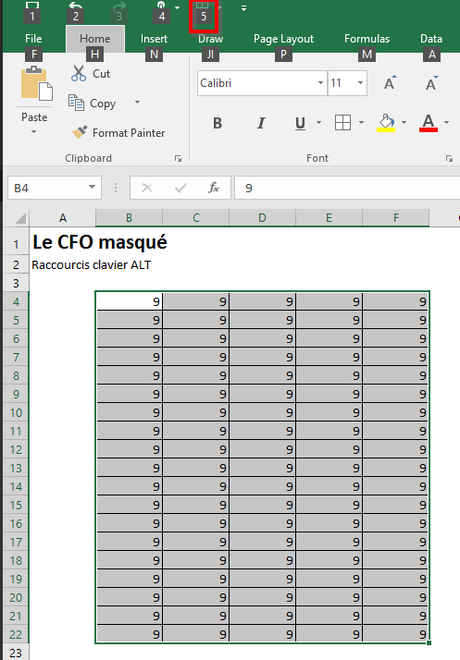Click the Insert Function fx icon
Screen dimensions: 460x660
(x=213, y=187)
